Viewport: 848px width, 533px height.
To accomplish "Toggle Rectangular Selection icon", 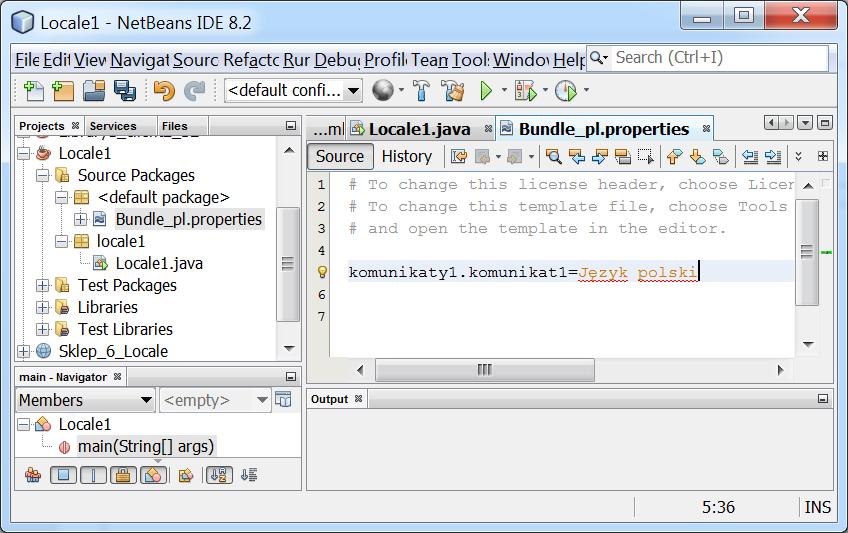I will [x=646, y=157].
